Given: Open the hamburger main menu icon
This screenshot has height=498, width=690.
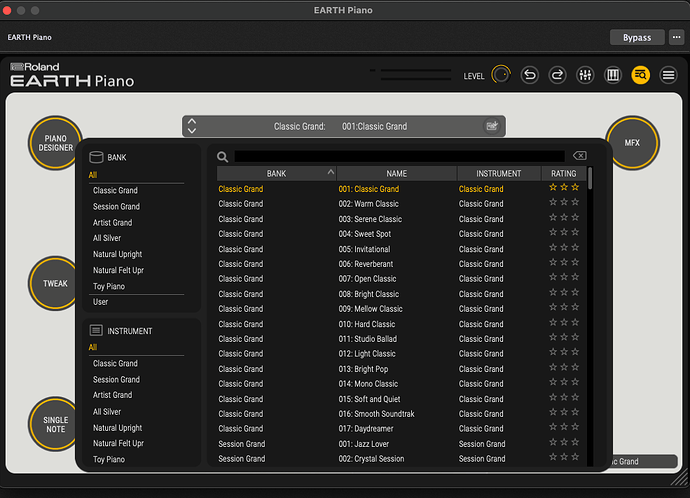Looking at the screenshot, I should (669, 75).
